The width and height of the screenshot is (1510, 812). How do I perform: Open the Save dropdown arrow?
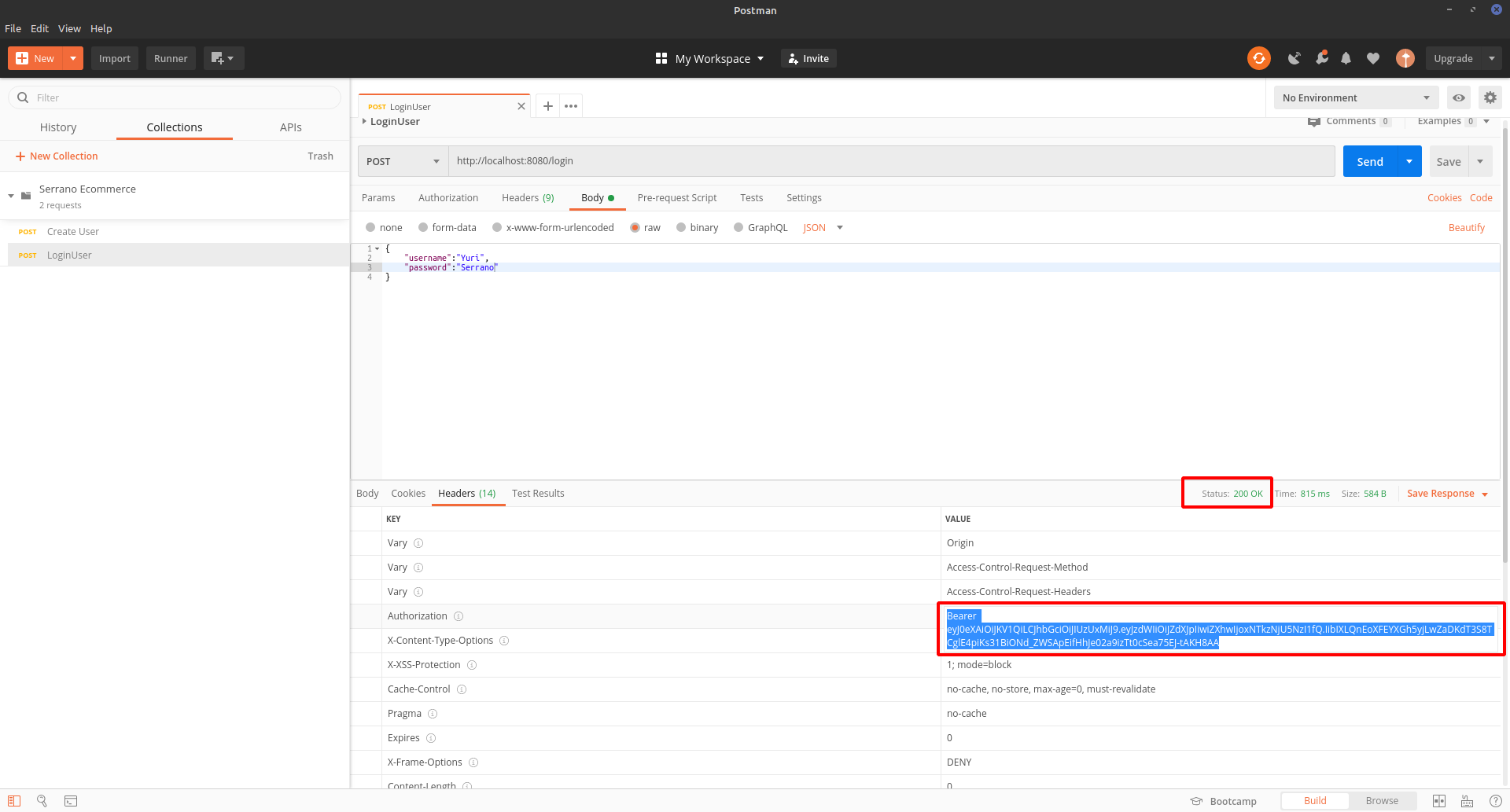click(1480, 161)
